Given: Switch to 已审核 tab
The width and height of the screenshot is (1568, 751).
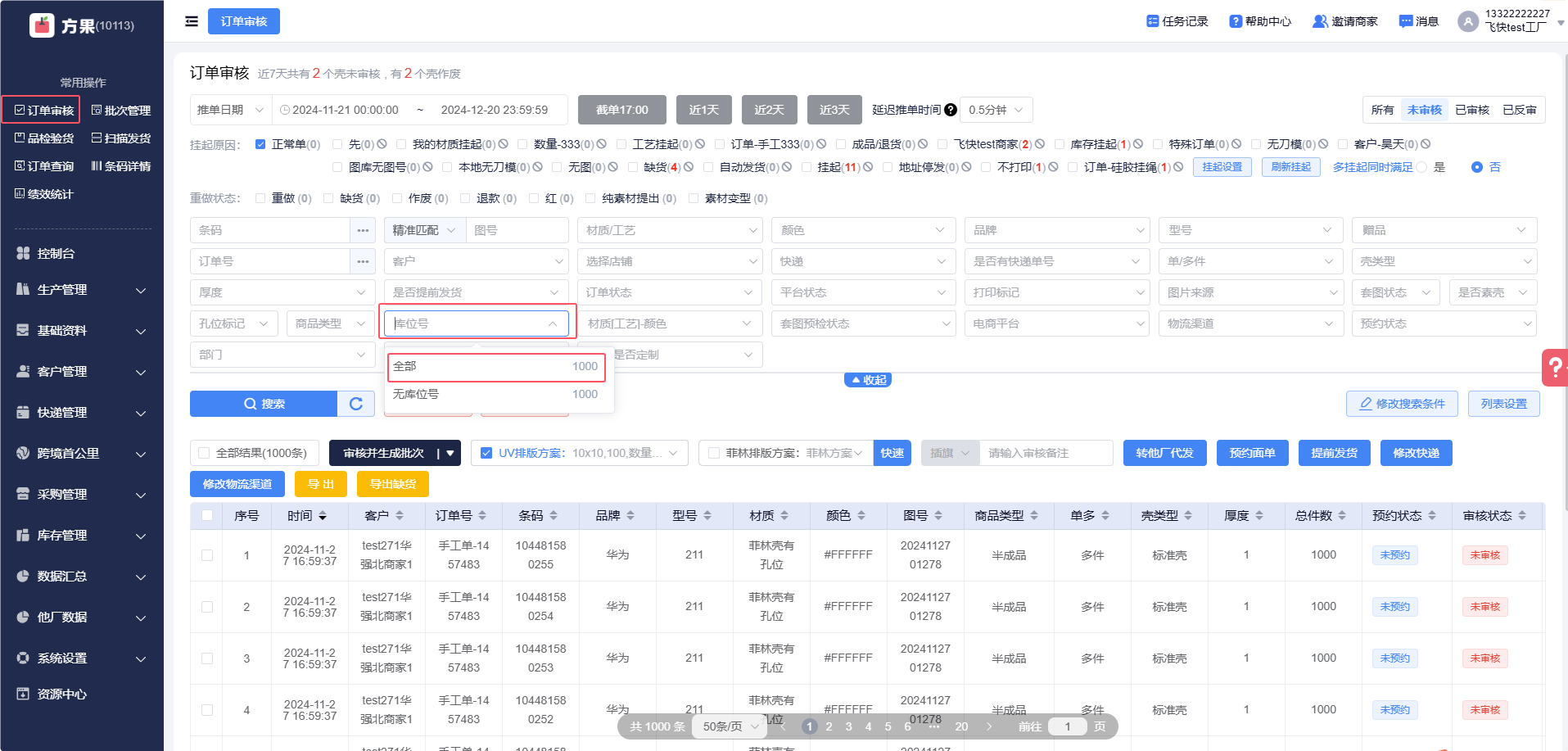Looking at the screenshot, I should [x=1471, y=110].
